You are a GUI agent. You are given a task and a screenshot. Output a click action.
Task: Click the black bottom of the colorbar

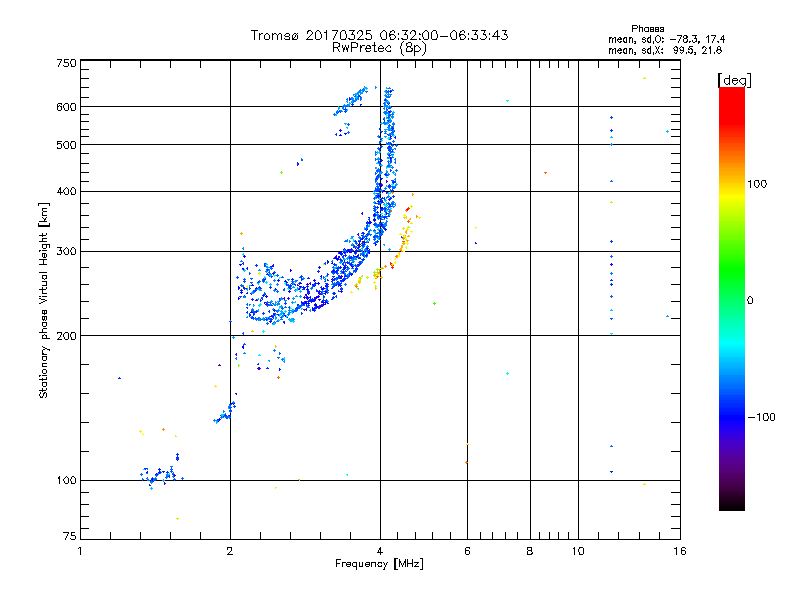(x=732, y=503)
